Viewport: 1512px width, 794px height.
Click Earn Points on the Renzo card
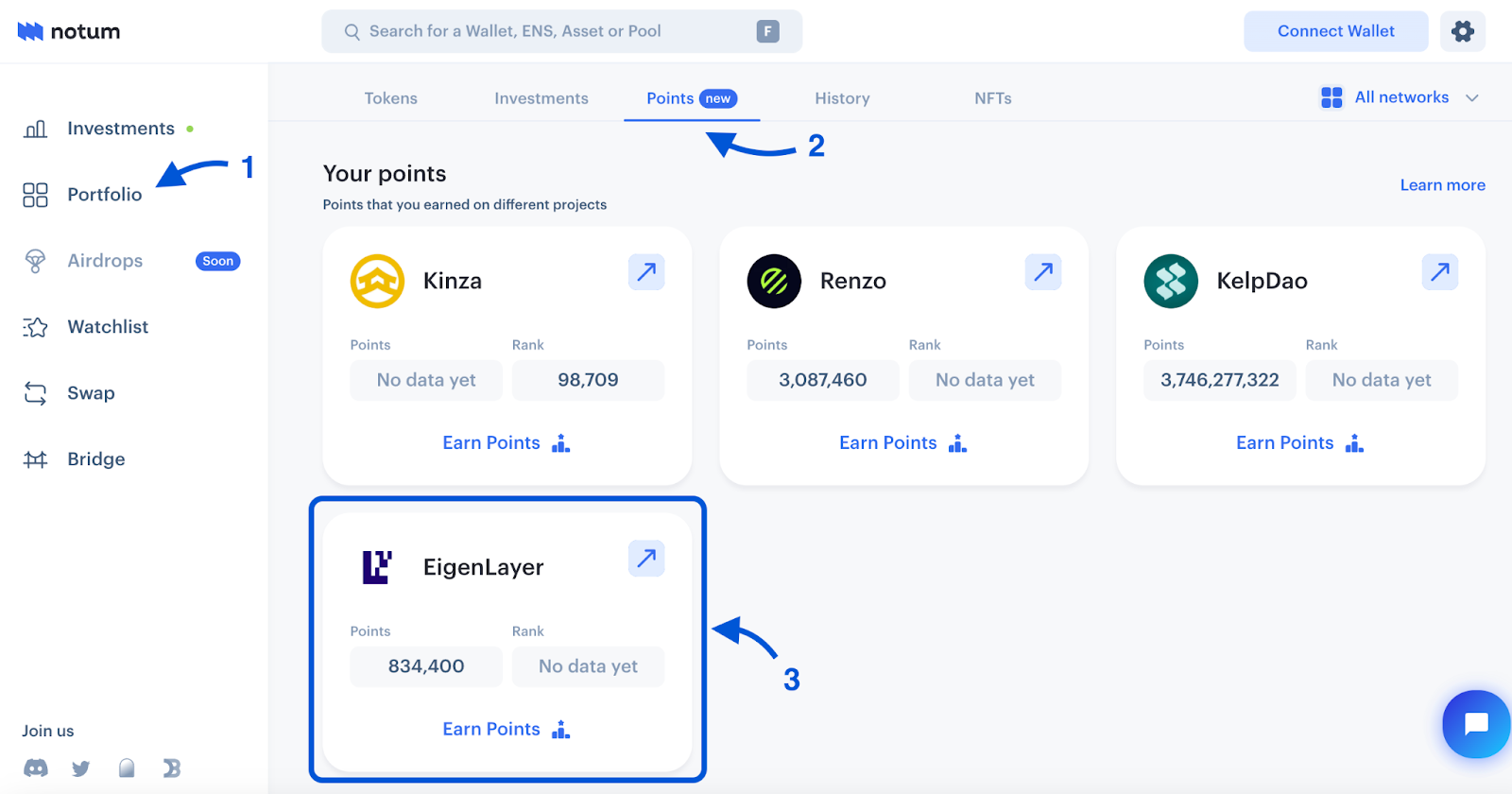coord(902,443)
